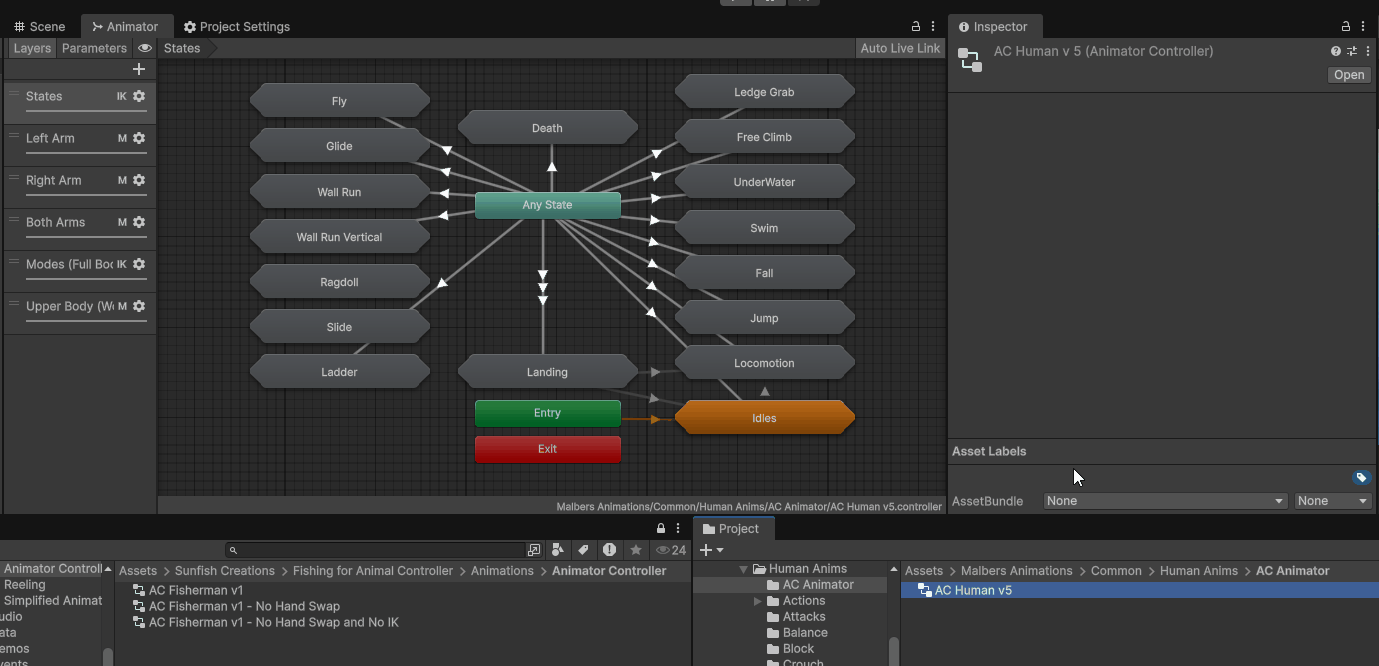The image size is (1379, 666).
Task: Open the AssetBundle None dropdown
Action: pos(1165,501)
